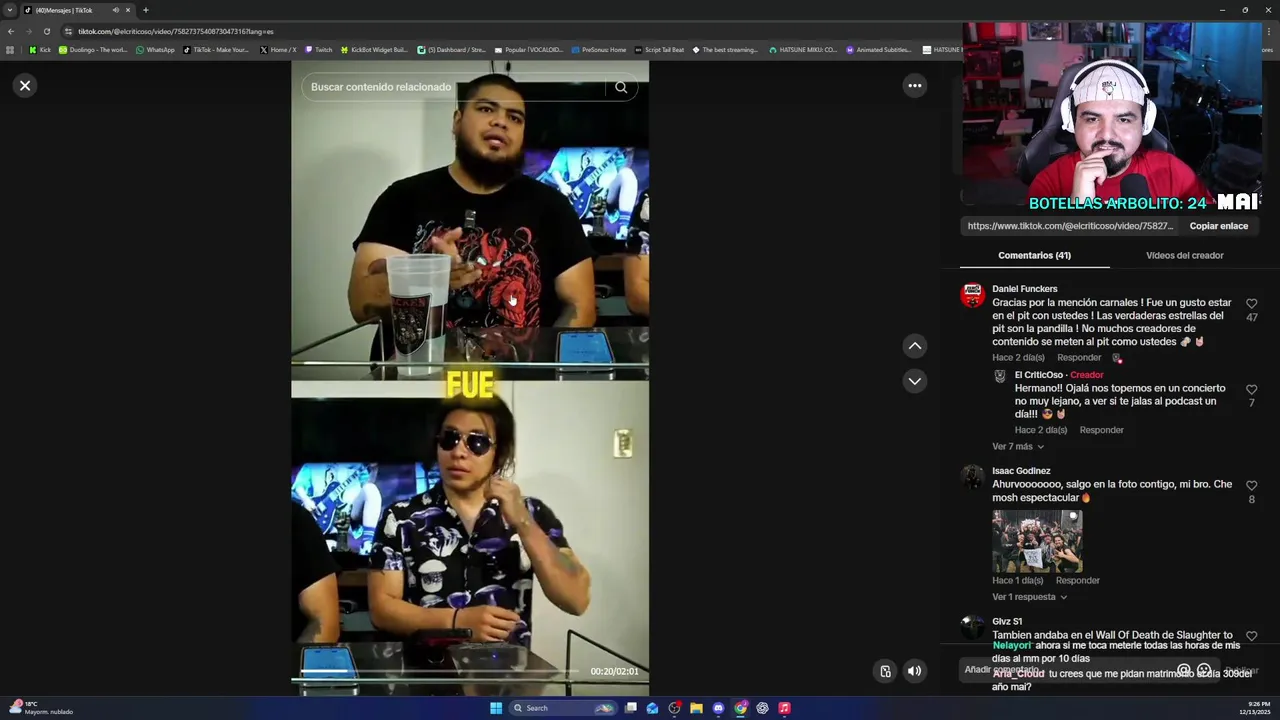Screen dimensions: 1280x720
Task: Click the video progress bar
Action: click(x=440, y=671)
